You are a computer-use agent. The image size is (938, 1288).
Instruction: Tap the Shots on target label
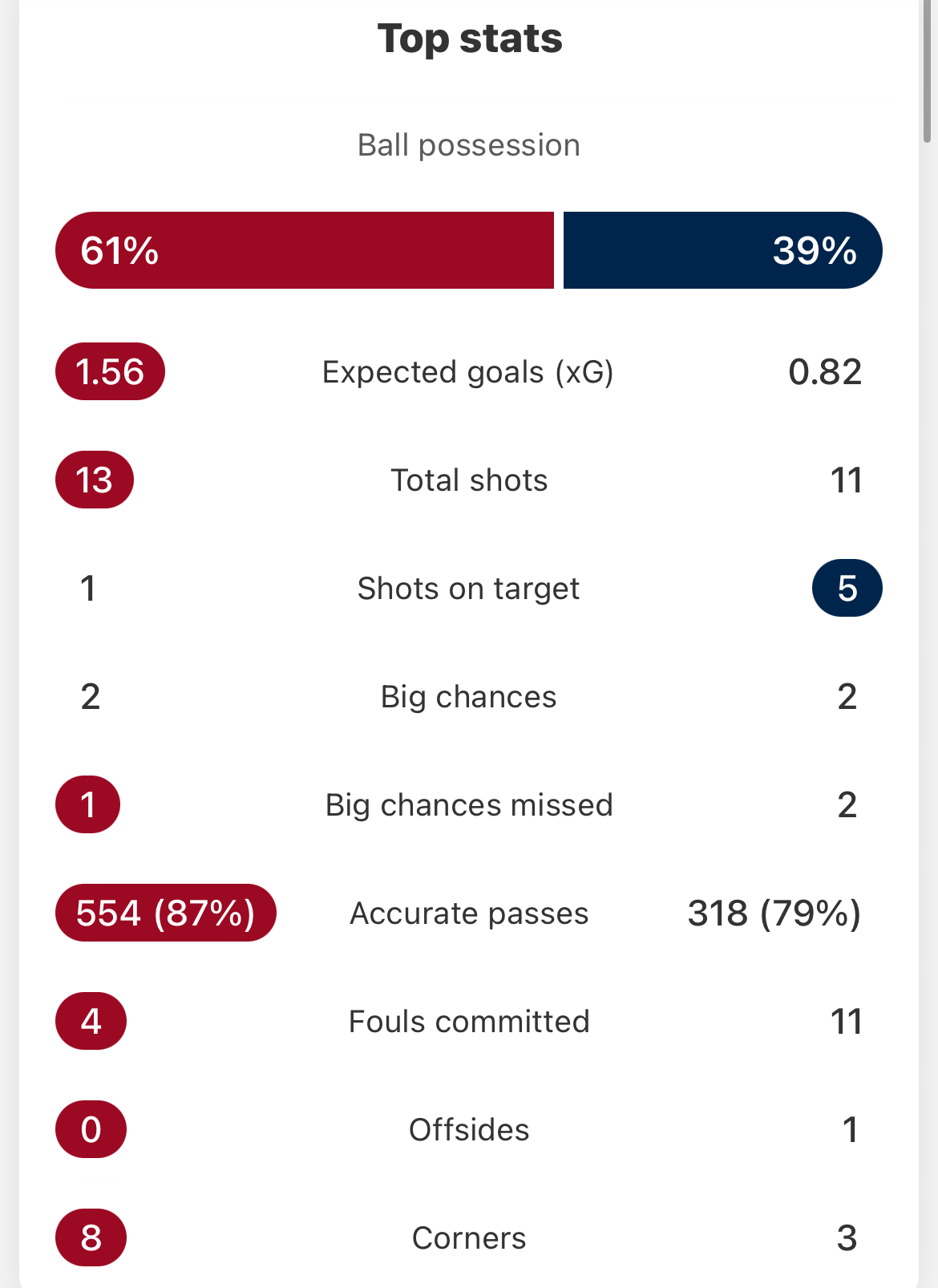[468, 589]
